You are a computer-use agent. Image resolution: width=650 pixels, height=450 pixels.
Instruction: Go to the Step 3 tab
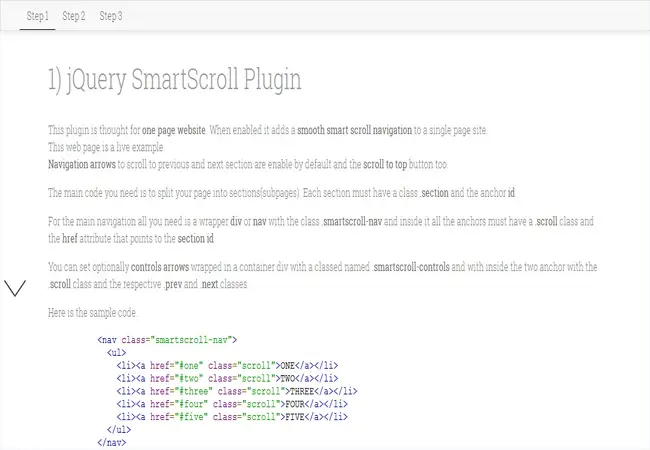coord(111,16)
